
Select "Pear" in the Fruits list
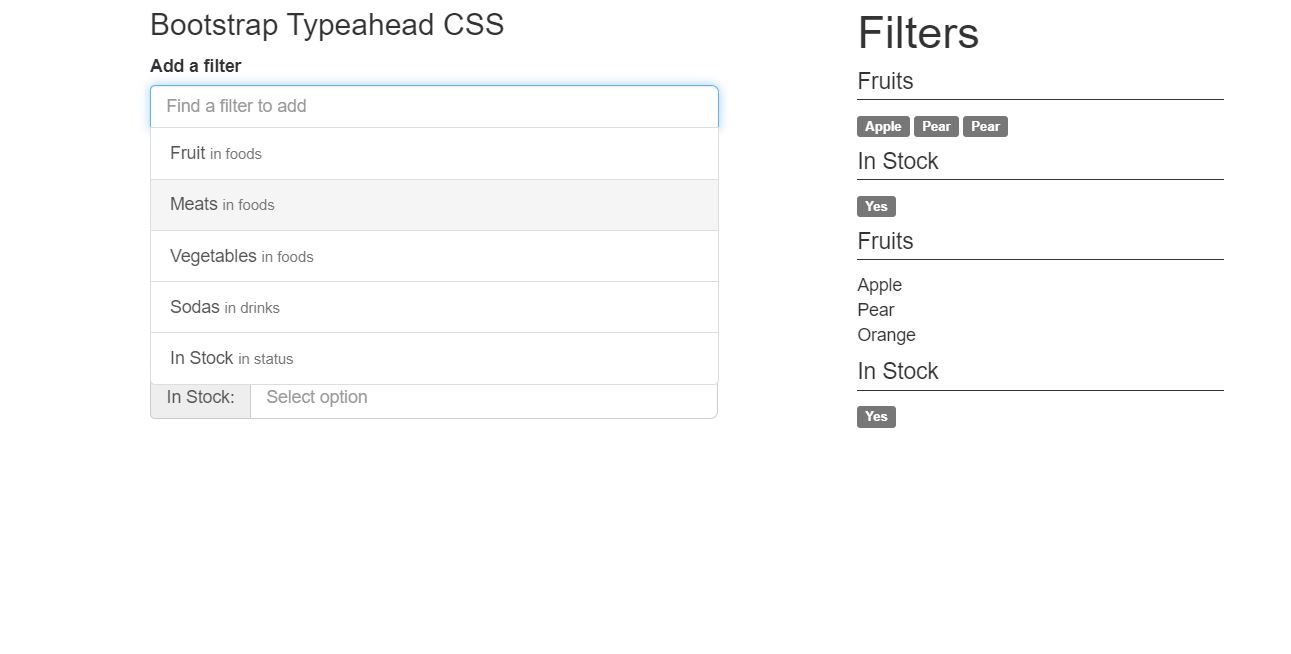pos(875,310)
